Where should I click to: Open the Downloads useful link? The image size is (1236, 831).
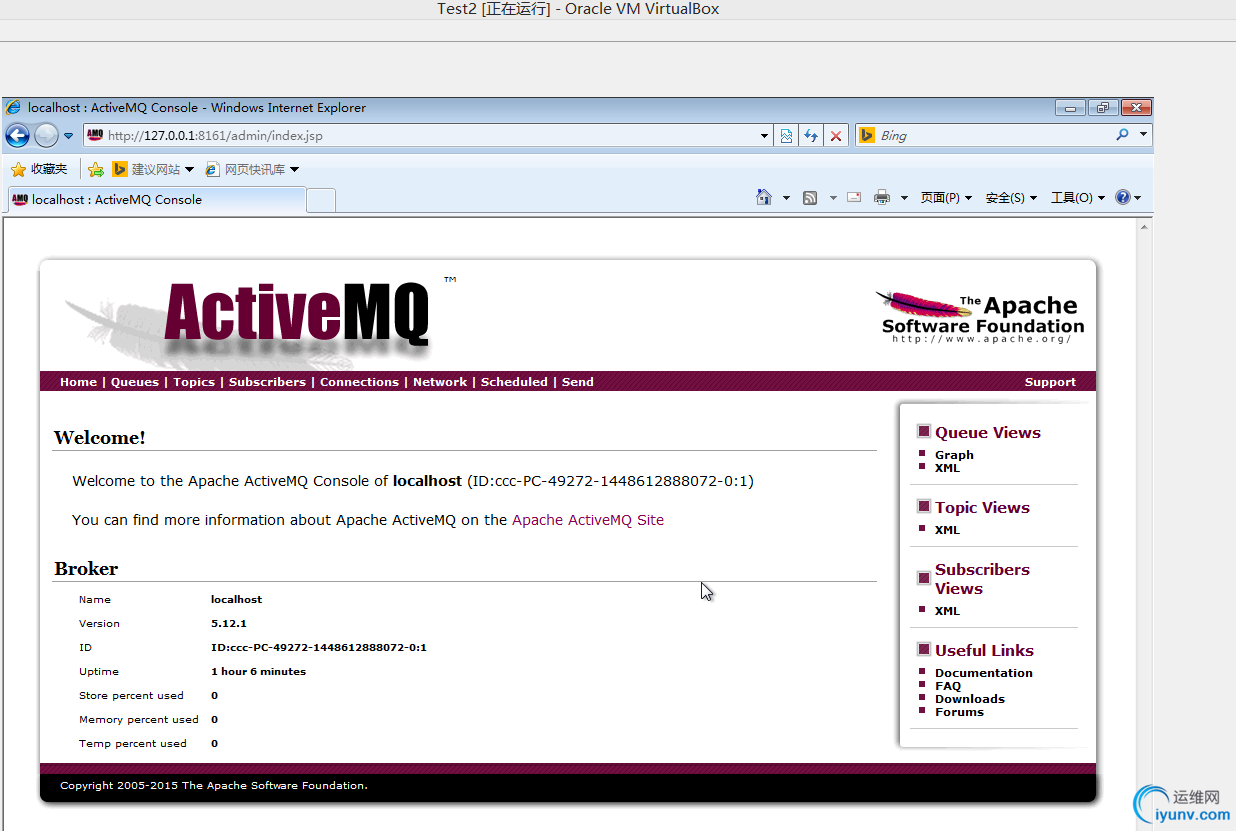[970, 699]
